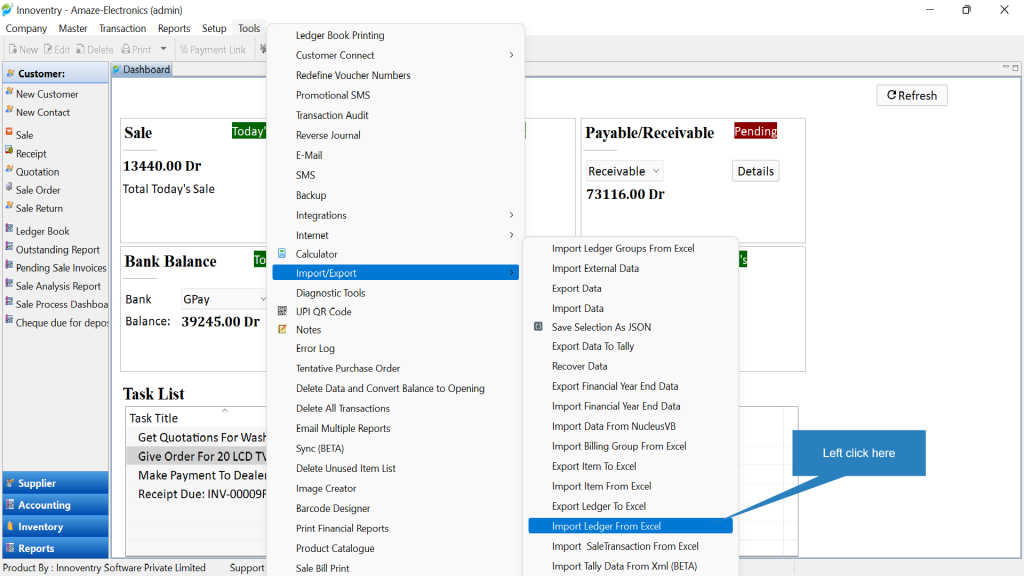Click the Ledger Book sidebar icon
Viewport: 1024px width, 576px height.
coord(9,230)
